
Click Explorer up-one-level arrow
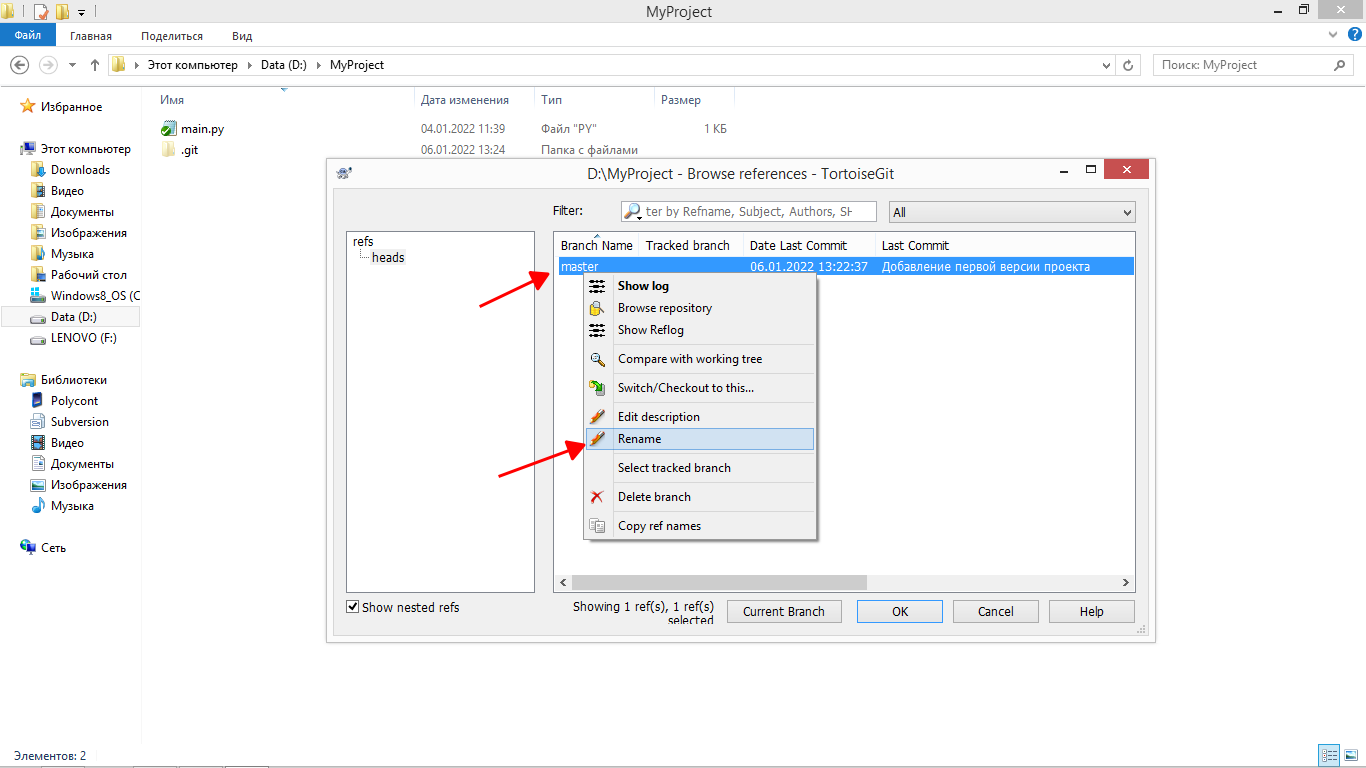point(95,65)
